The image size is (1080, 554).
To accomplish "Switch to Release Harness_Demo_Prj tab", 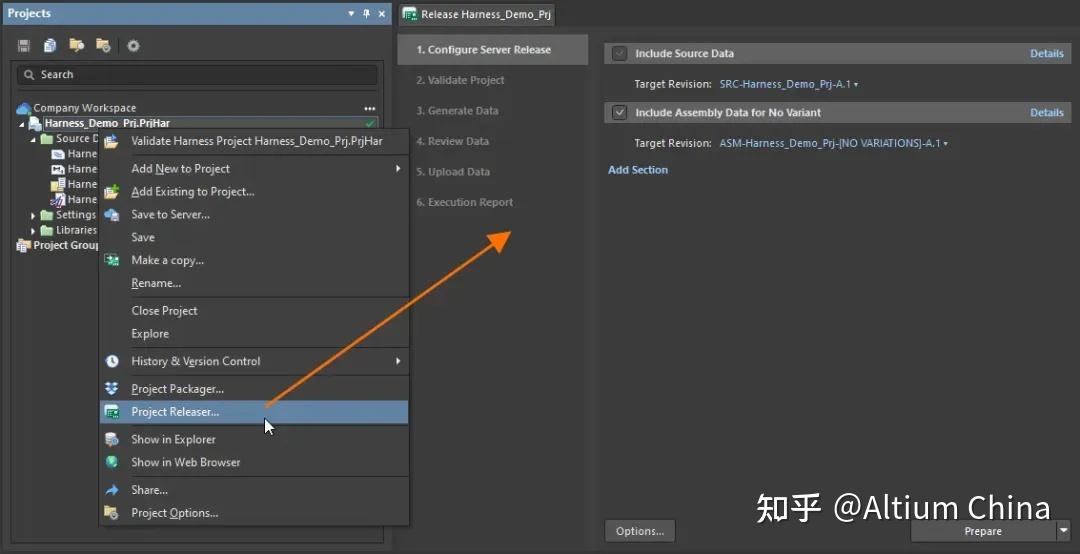I will tap(477, 14).
